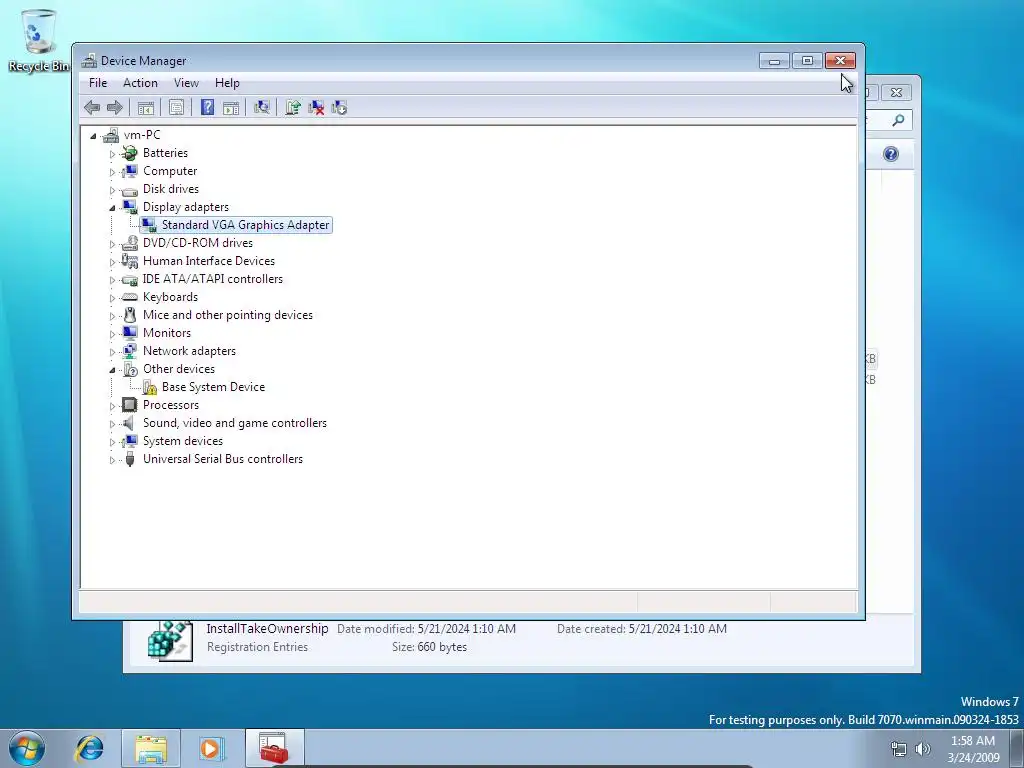Open the volume speaker tray icon

pos(923,749)
